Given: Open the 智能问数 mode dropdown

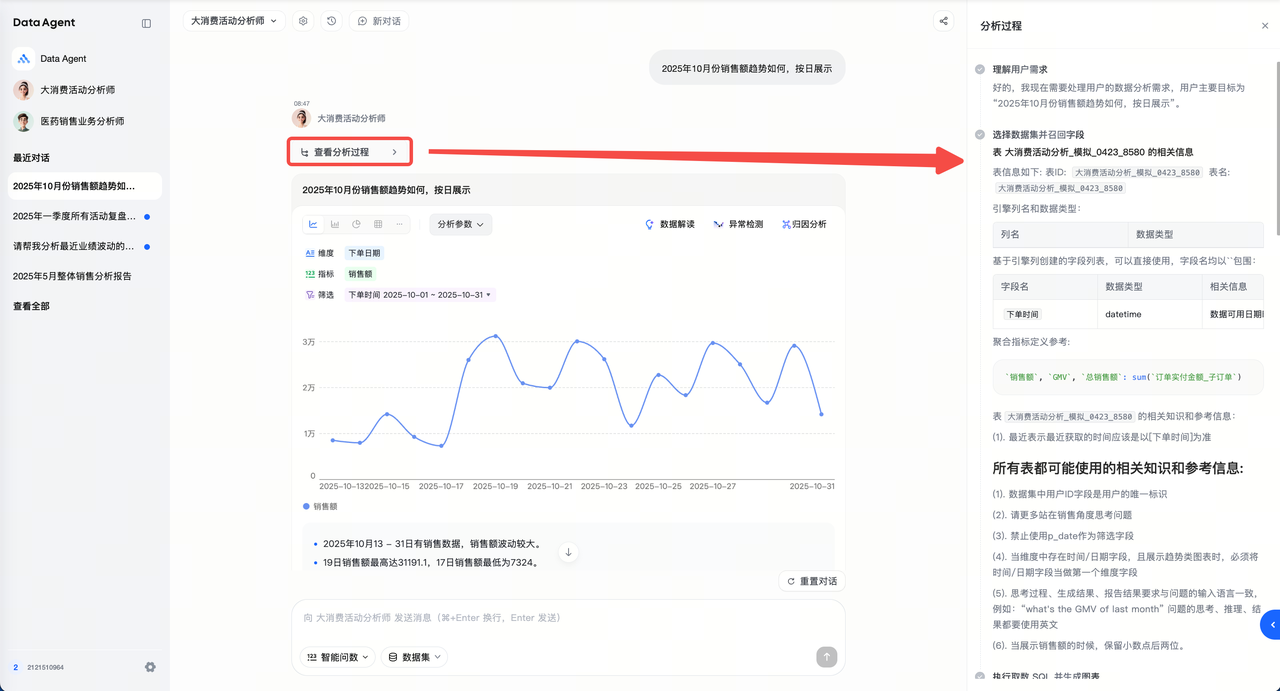Looking at the screenshot, I should click(337, 657).
